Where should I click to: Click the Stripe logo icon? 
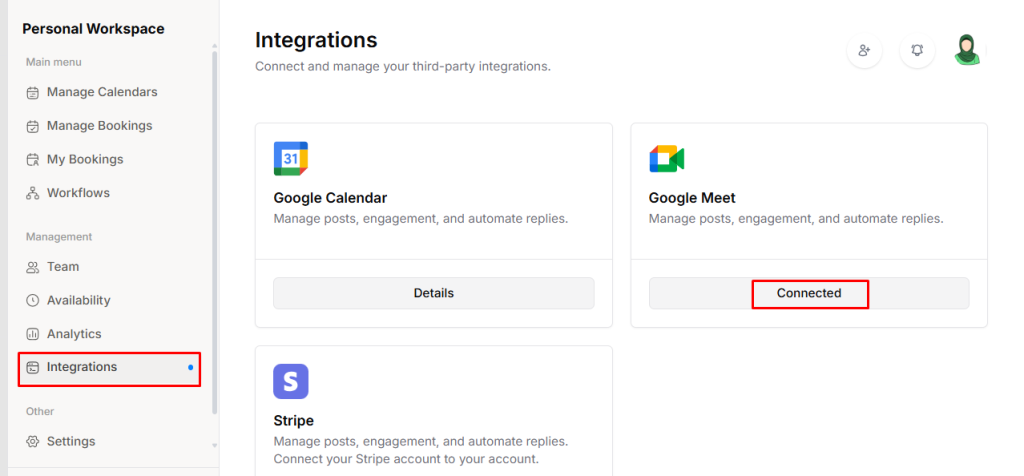[291, 381]
